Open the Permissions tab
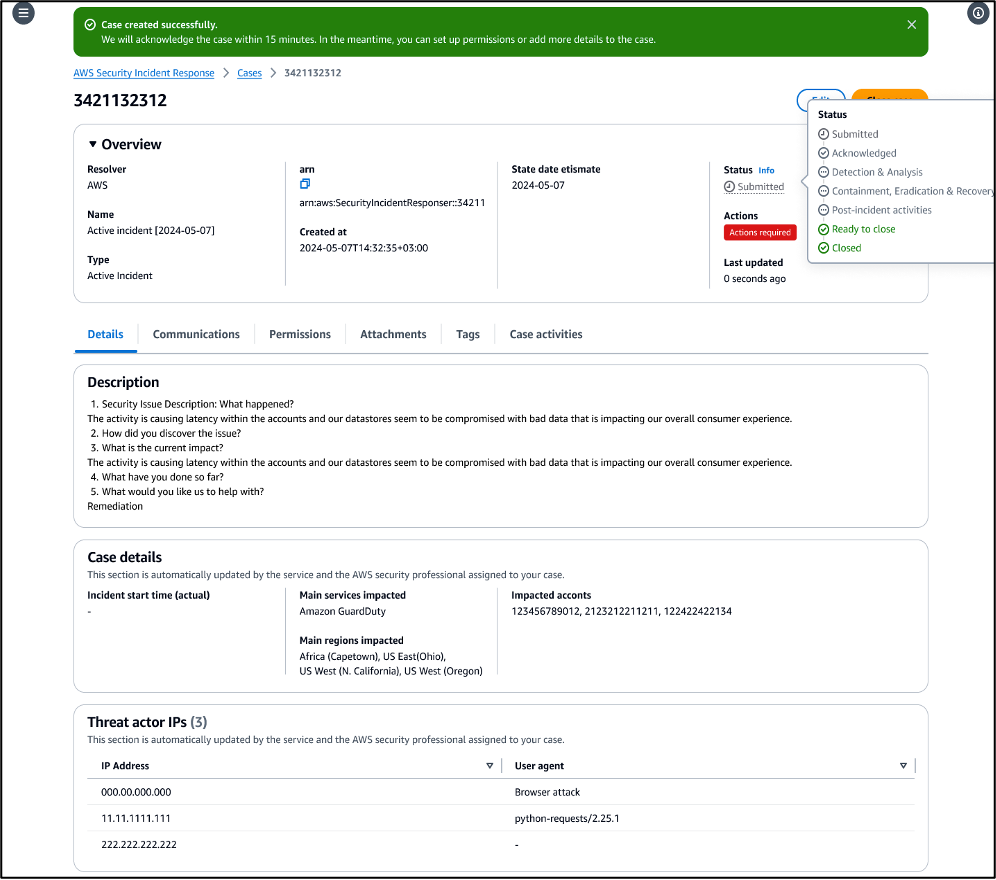This screenshot has height=880, width=996. (x=300, y=335)
